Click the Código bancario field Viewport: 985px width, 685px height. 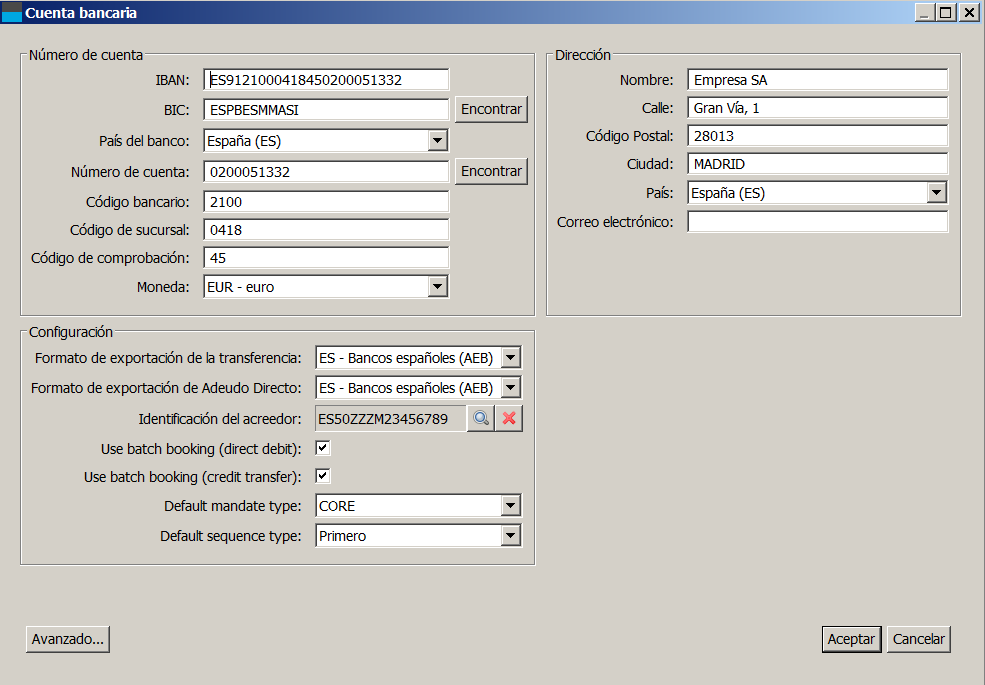[326, 202]
